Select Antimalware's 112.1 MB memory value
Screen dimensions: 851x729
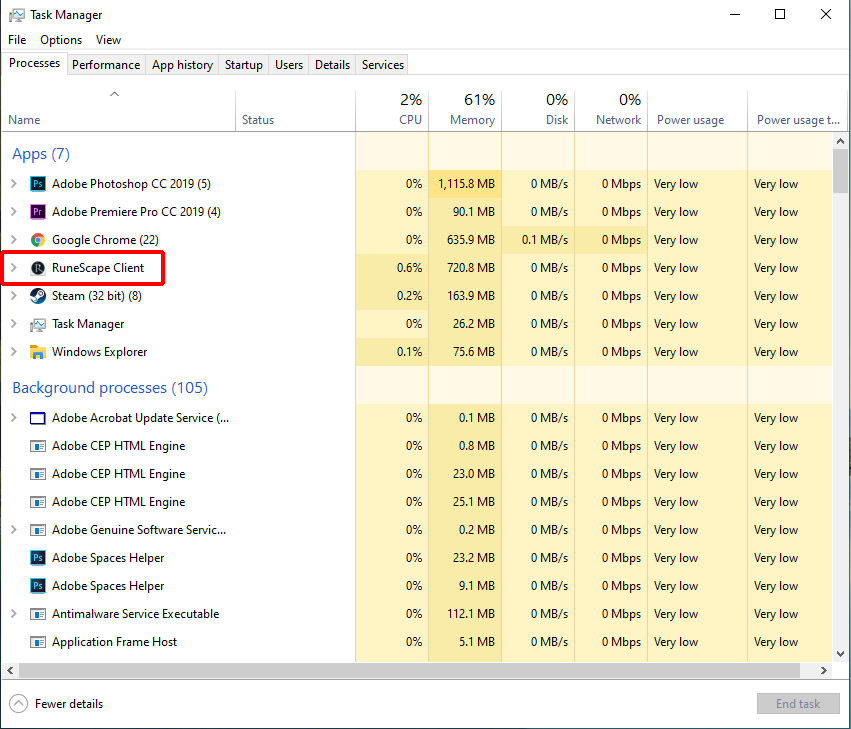pyautogui.click(x=465, y=614)
